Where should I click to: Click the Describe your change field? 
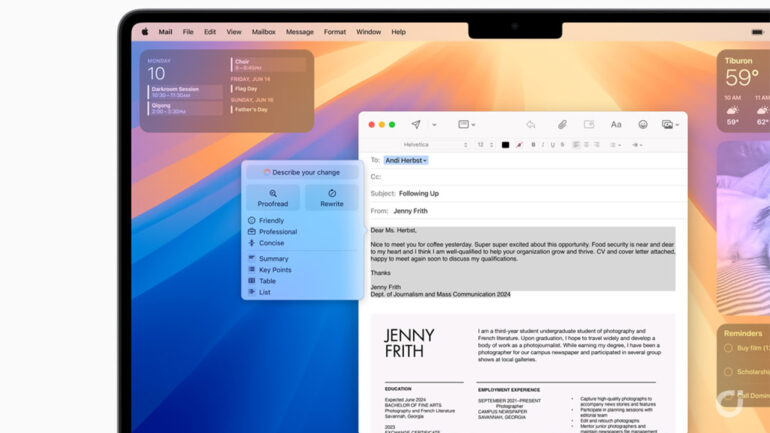[302, 172]
